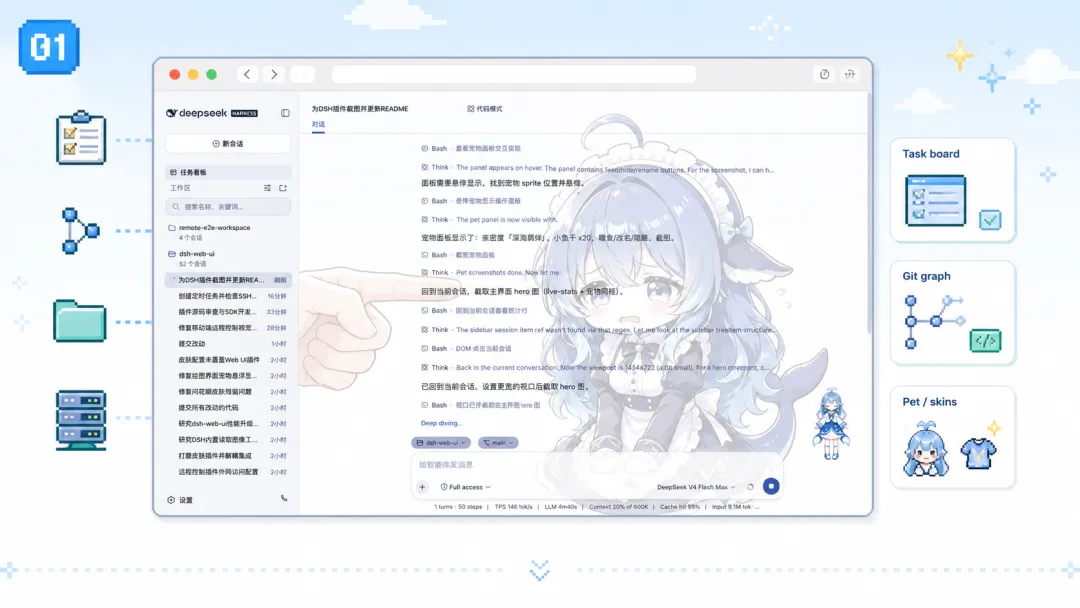The height and width of the screenshot is (608, 1080).
Task: Click the Bash step 悬停宠物显示操作面板
Action: point(472,201)
